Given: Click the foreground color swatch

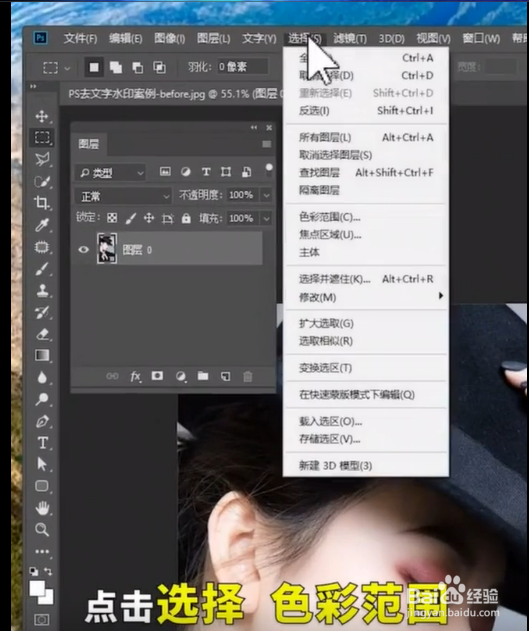Looking at the screenshot, I should click(37, 589).
